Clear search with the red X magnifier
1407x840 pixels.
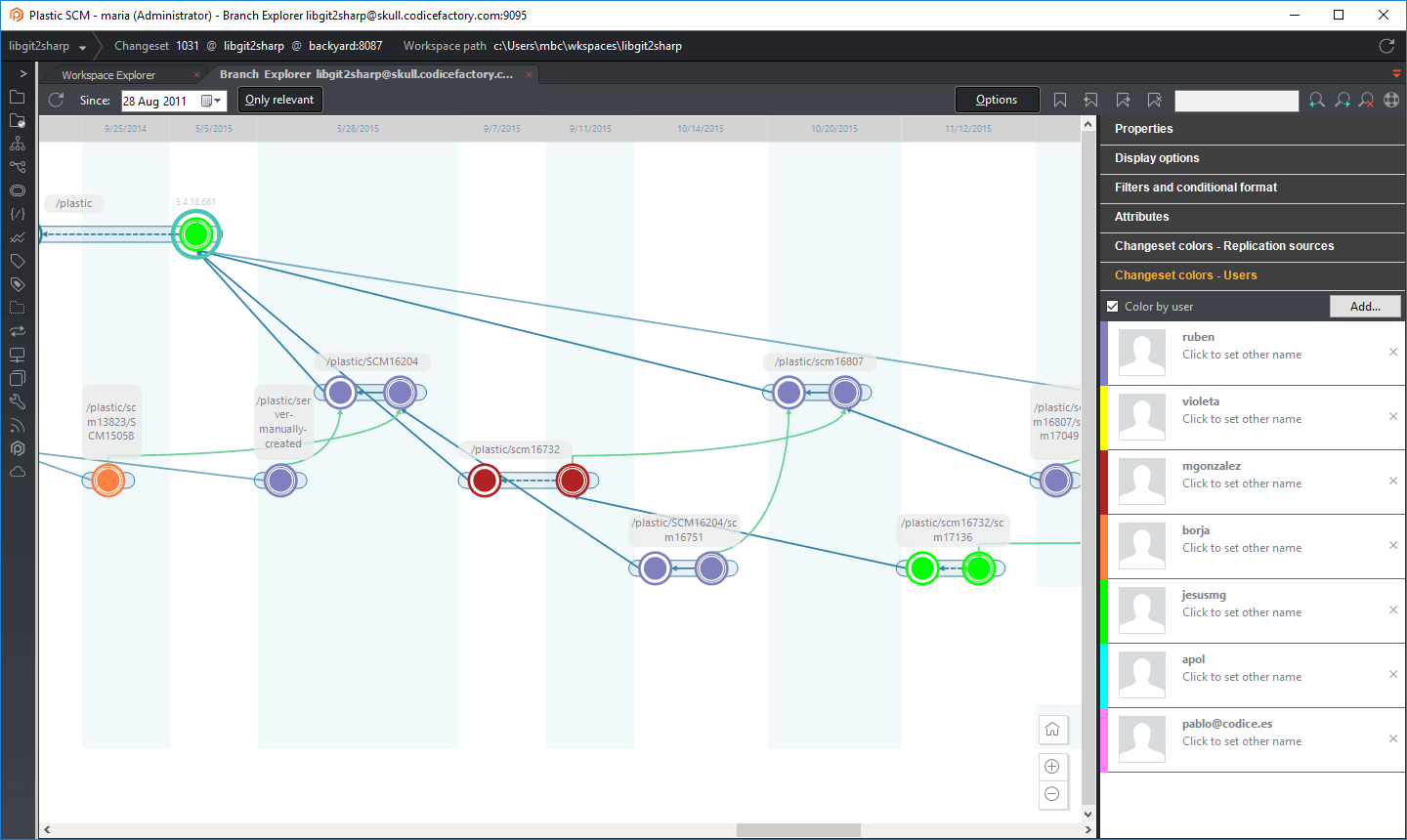point(1367,100)
